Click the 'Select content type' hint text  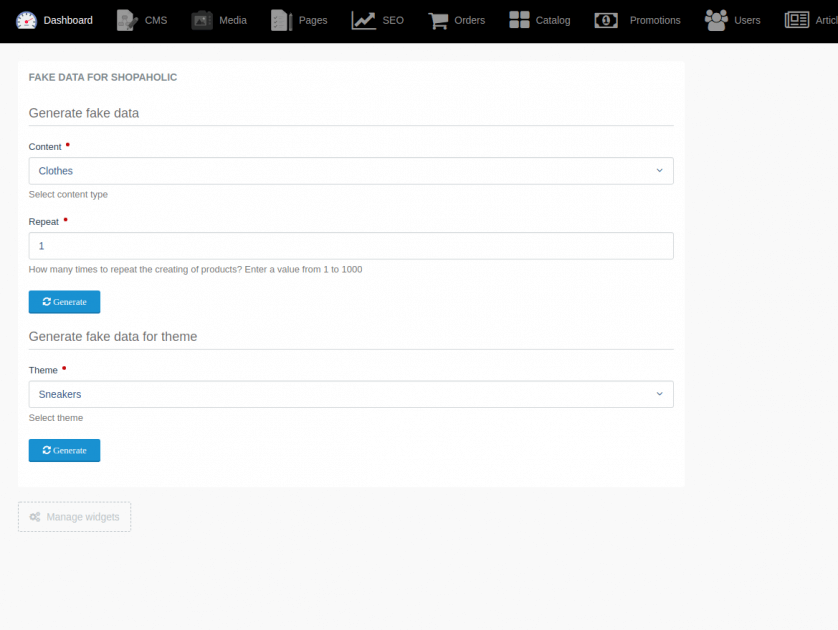point(68,195)
